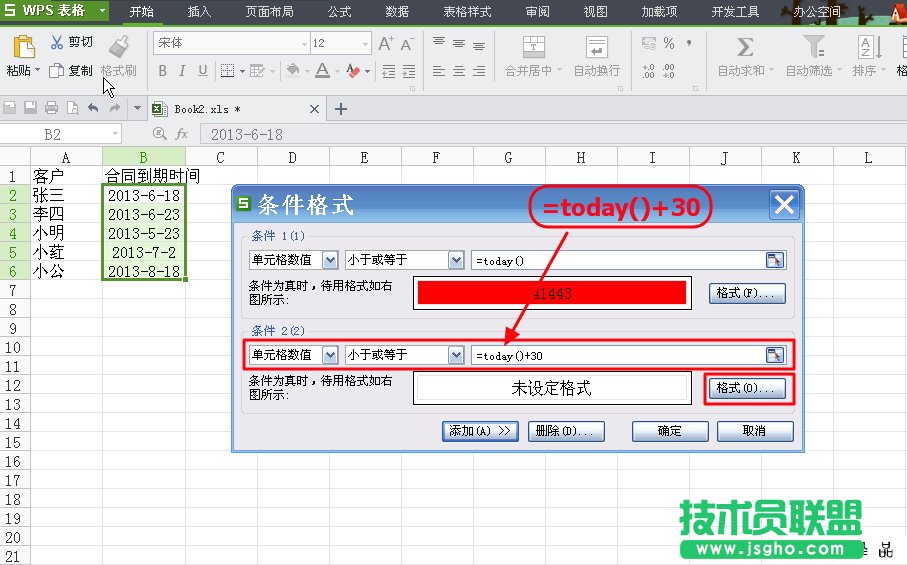The image size is (907, 565).
Task: Click the 添加(A) >> button
Action: [480, 431]
